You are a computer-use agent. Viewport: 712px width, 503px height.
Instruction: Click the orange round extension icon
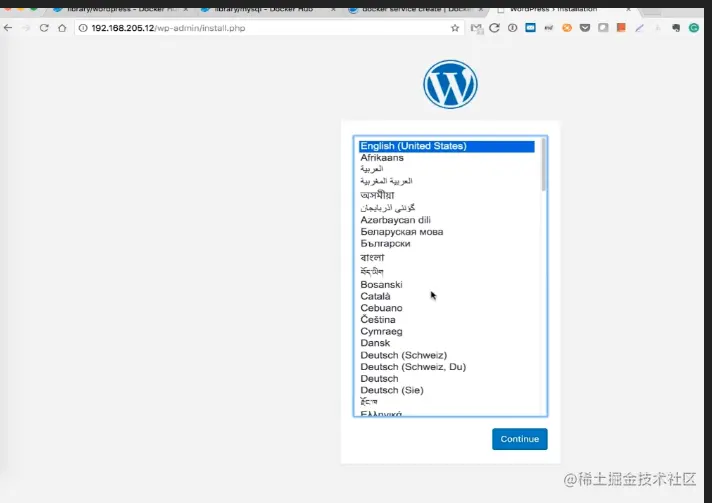[567, 28]
